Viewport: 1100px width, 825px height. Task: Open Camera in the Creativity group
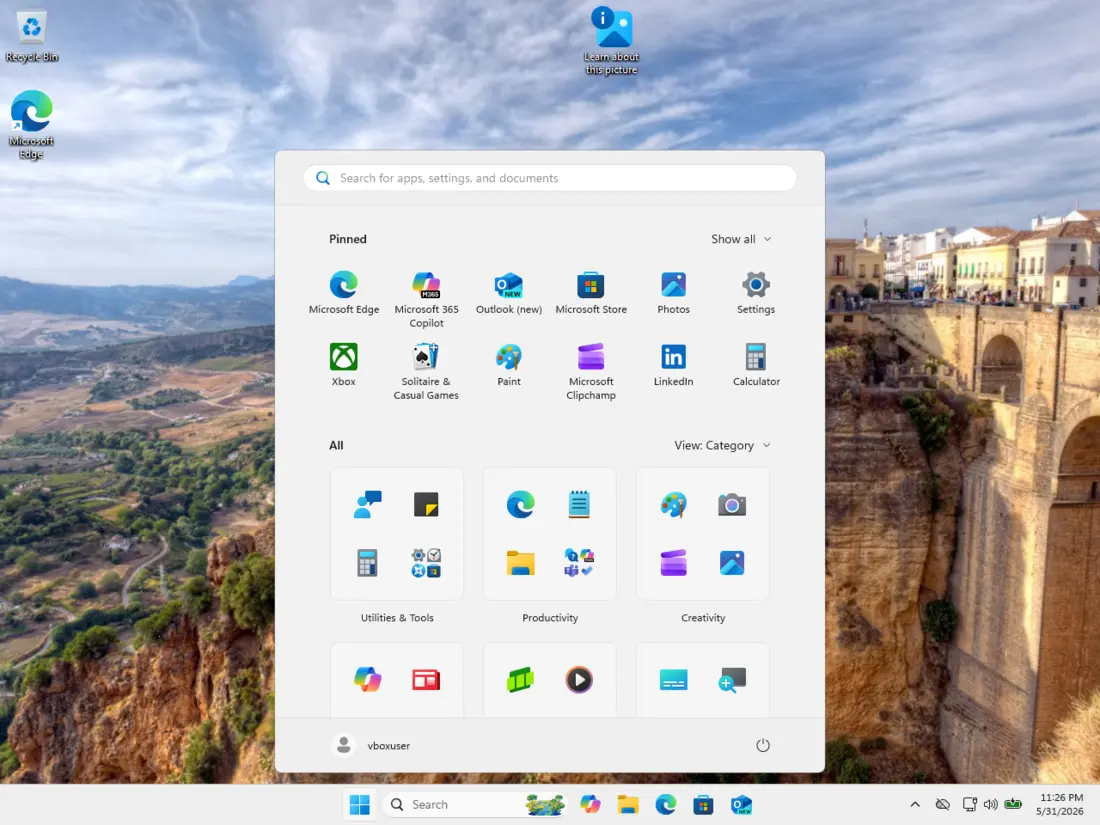point(732,504)
